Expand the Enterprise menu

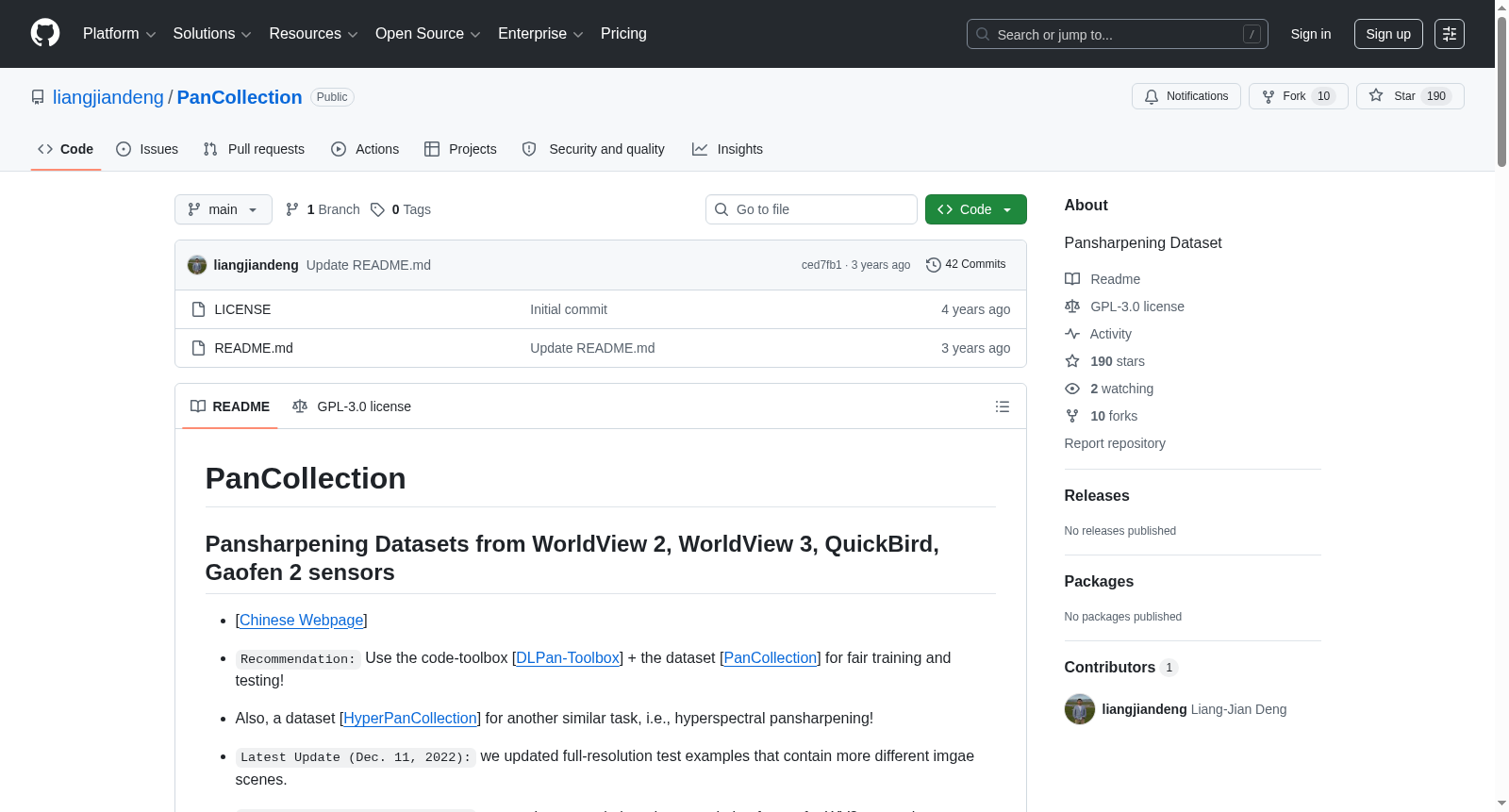coord(541,34)
